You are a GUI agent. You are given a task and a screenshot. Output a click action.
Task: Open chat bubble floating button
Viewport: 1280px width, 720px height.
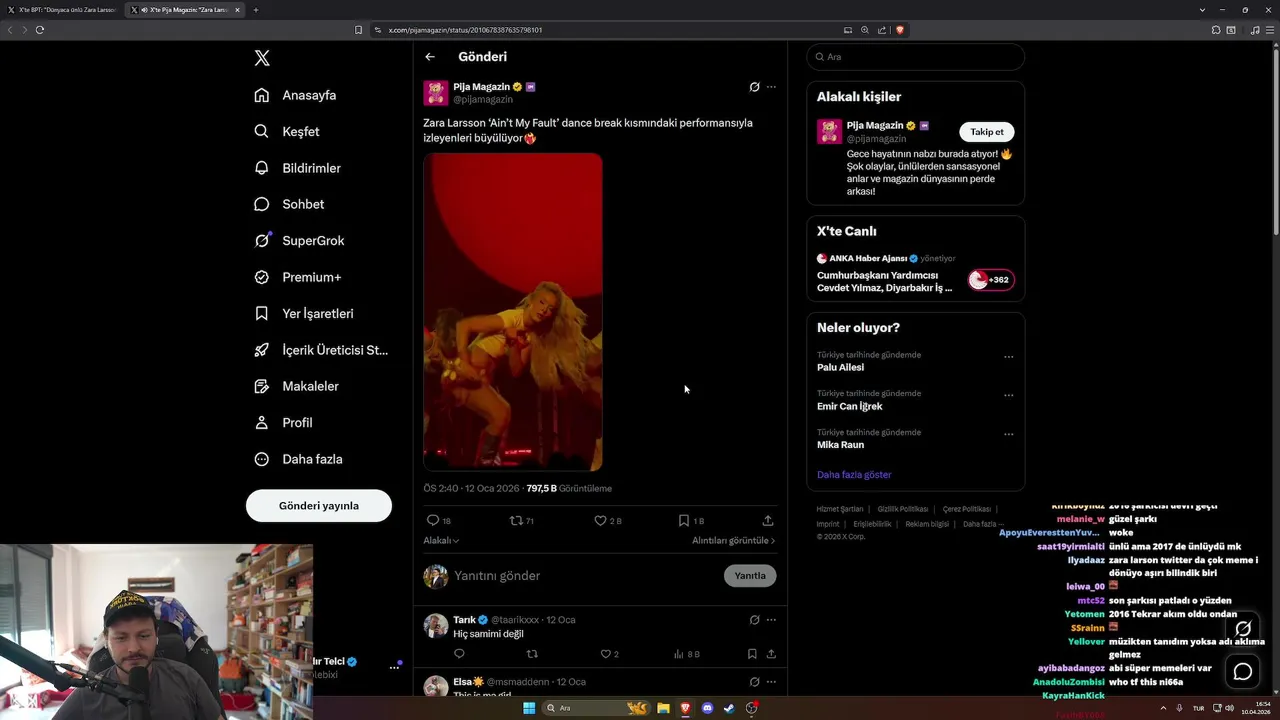coord(1243,672)
